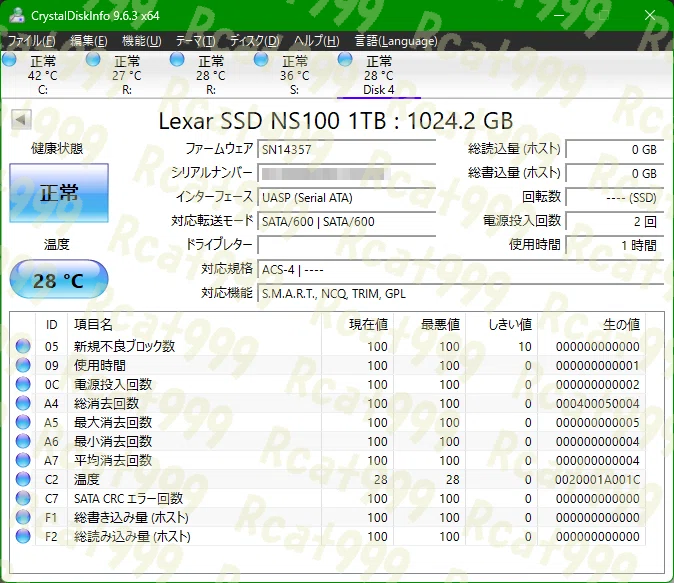
Task: Click status orb of 09 使用時間 row
Action: (x=23, y=365)
